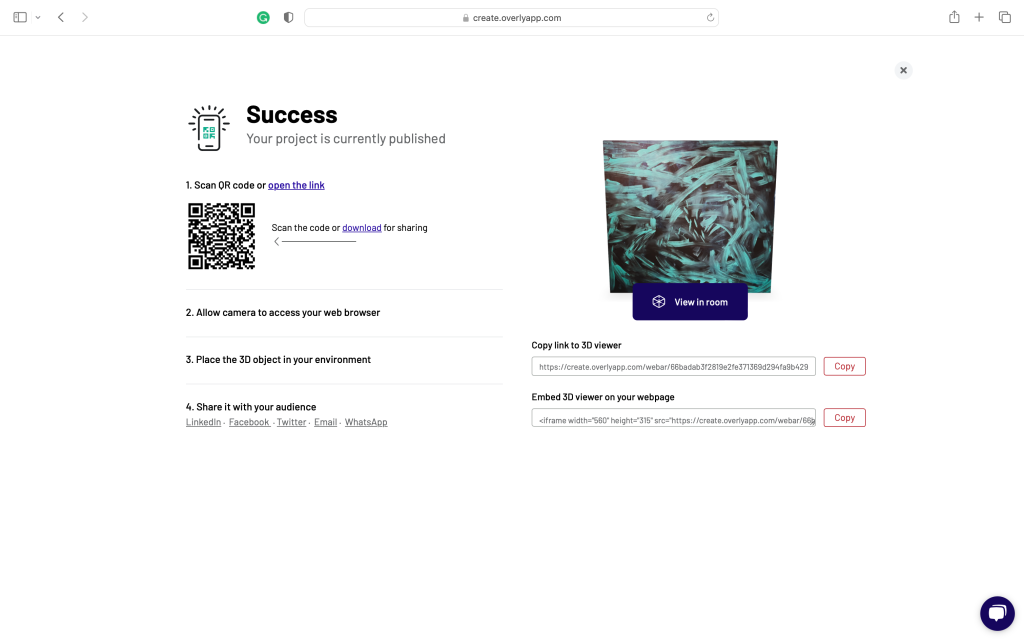
Task: Download the QR code for sharing
Action: pos(361,227)
